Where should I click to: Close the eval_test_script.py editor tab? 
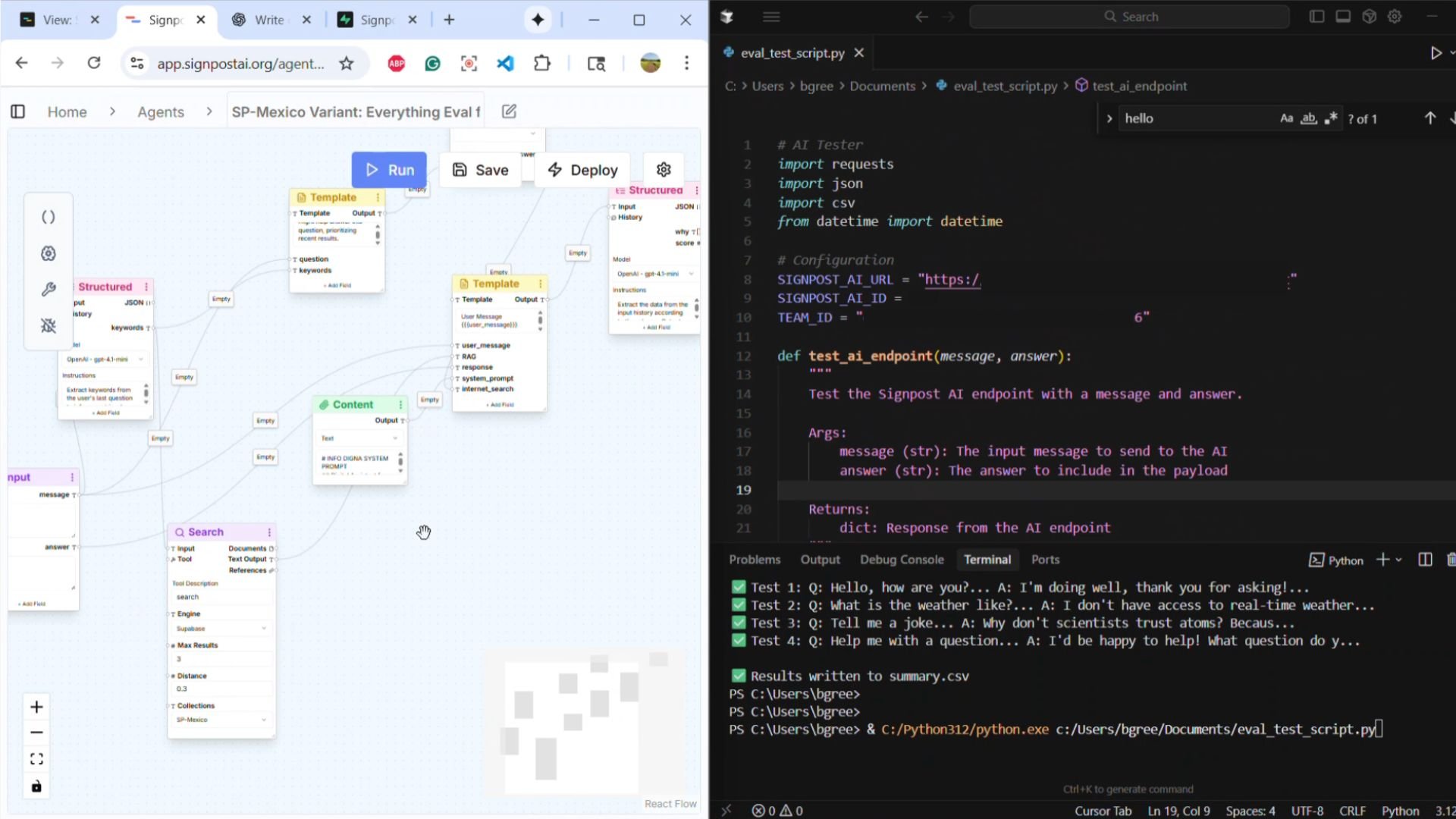tap(858, 53)
